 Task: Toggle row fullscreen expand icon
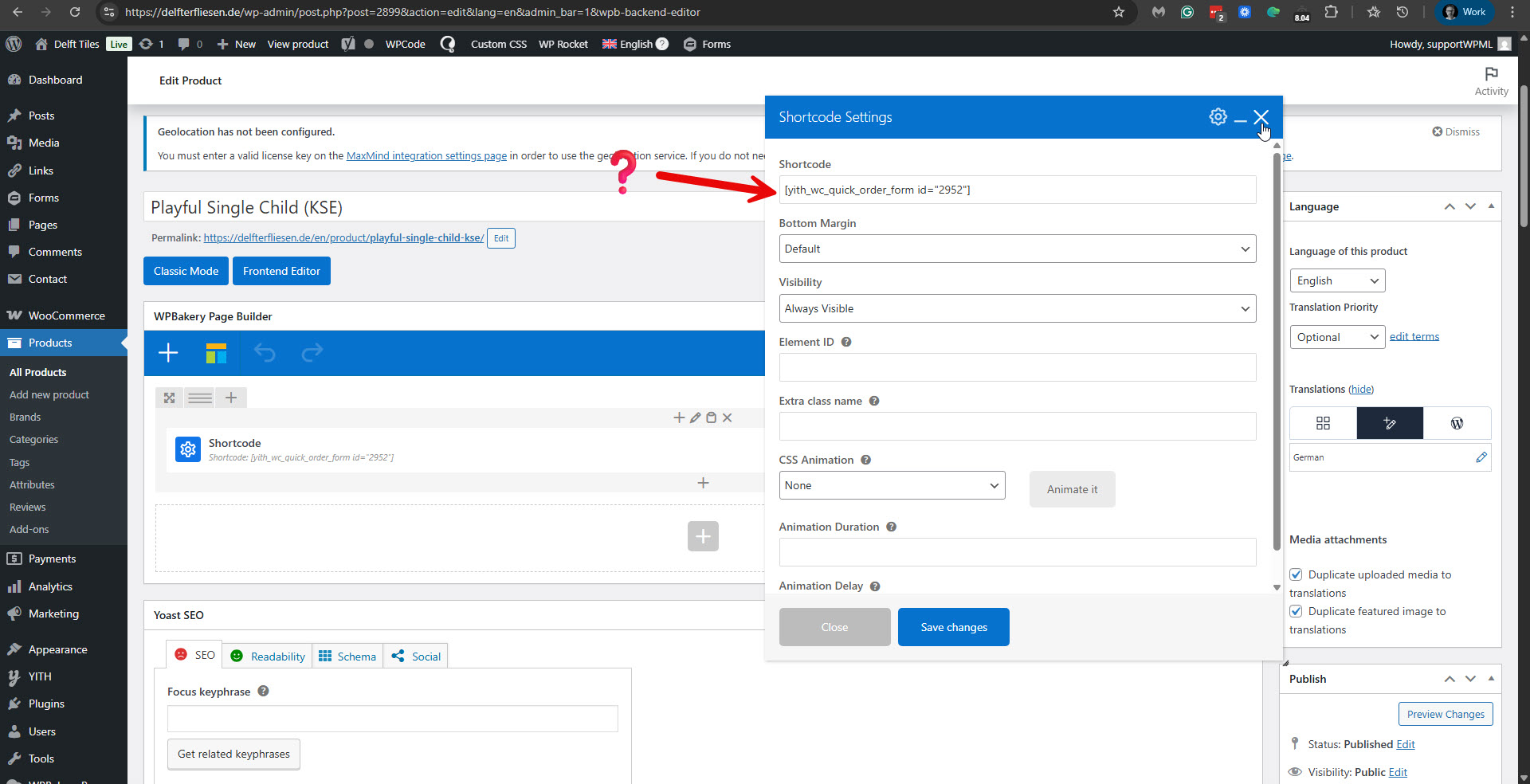pyautogui.click(x=169, y=398)
